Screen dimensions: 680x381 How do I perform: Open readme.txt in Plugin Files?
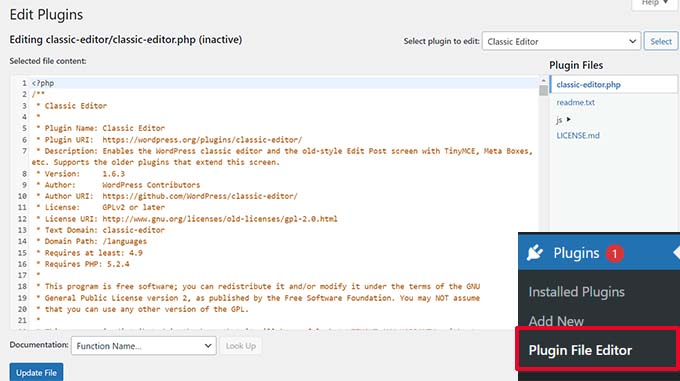(x=575, y=102)
